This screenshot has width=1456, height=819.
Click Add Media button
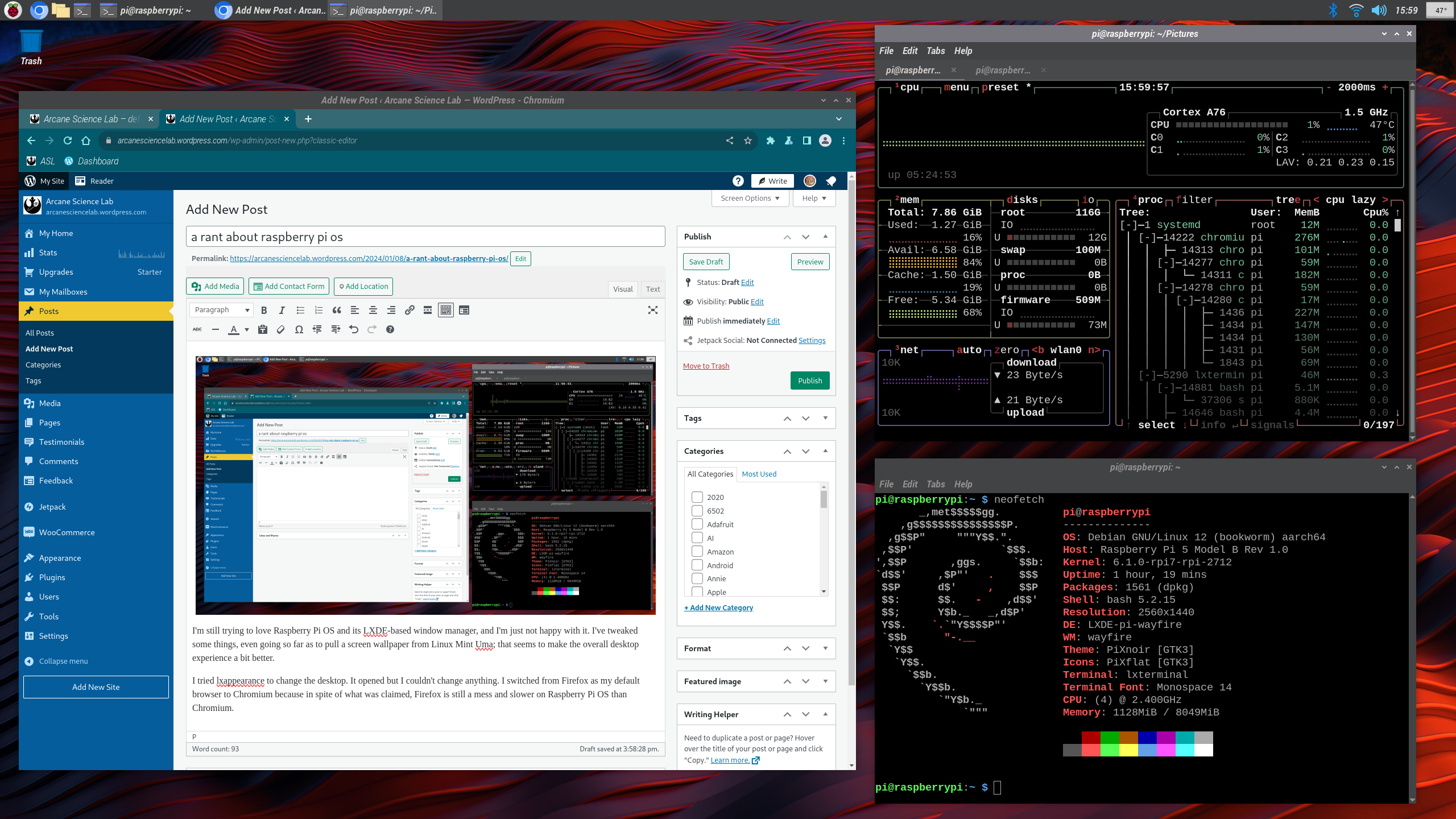[215, 286]
